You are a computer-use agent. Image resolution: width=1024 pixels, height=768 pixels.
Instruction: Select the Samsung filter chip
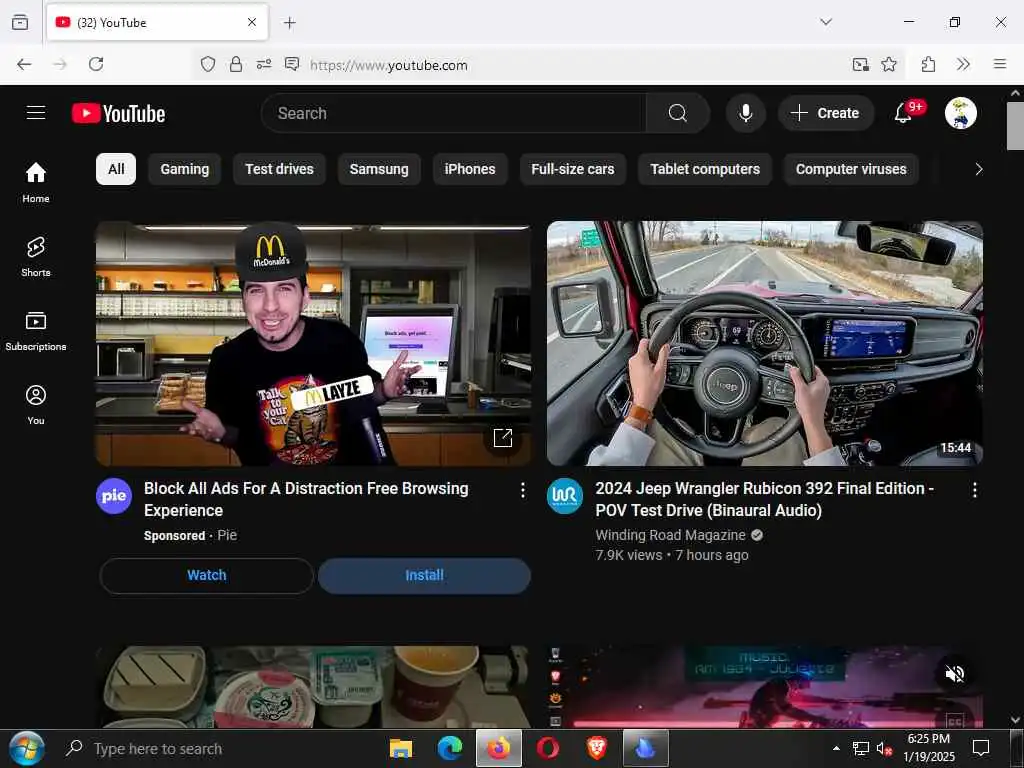[x=379, y=169]
